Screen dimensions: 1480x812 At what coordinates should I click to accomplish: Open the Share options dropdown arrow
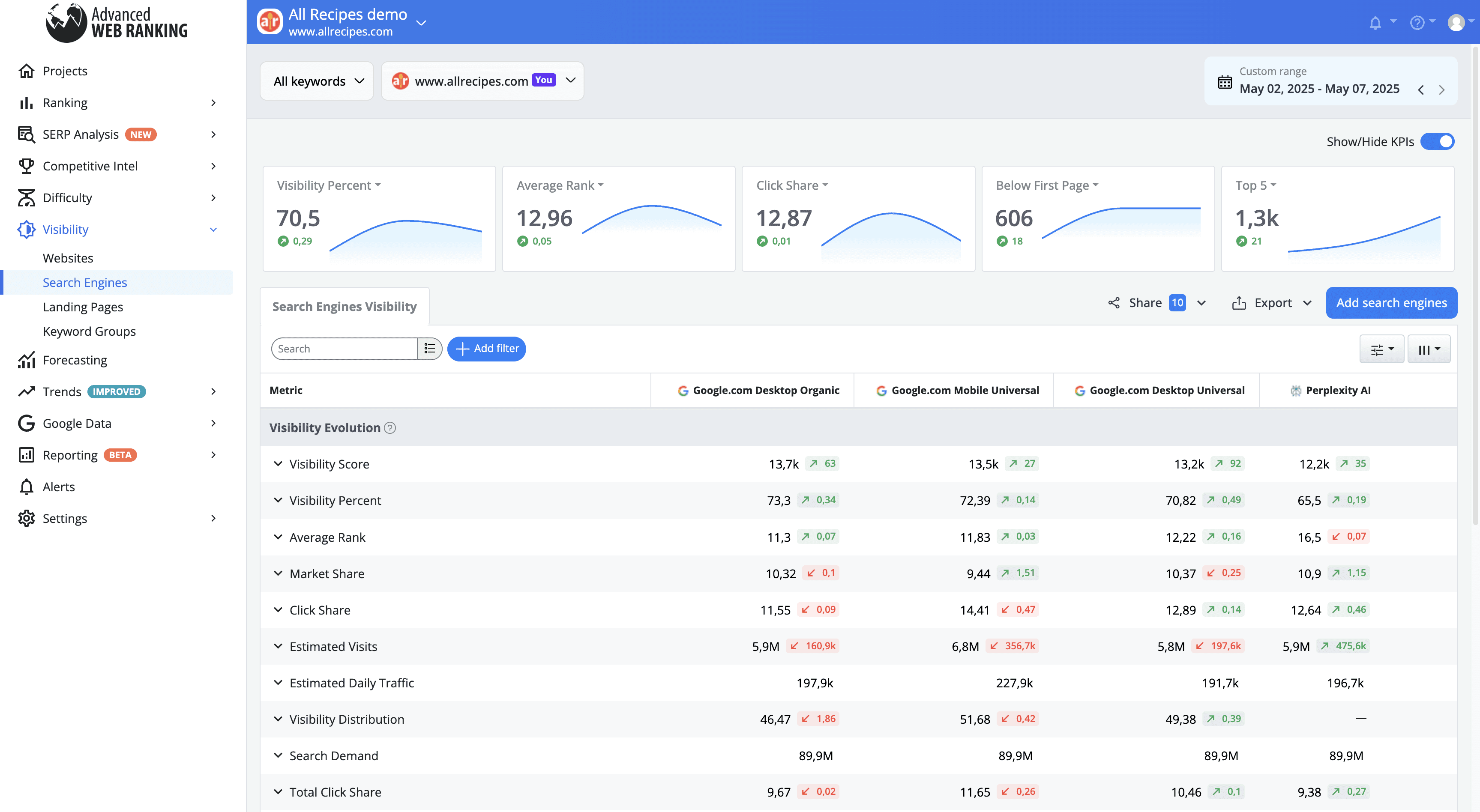pos(1201,303)
